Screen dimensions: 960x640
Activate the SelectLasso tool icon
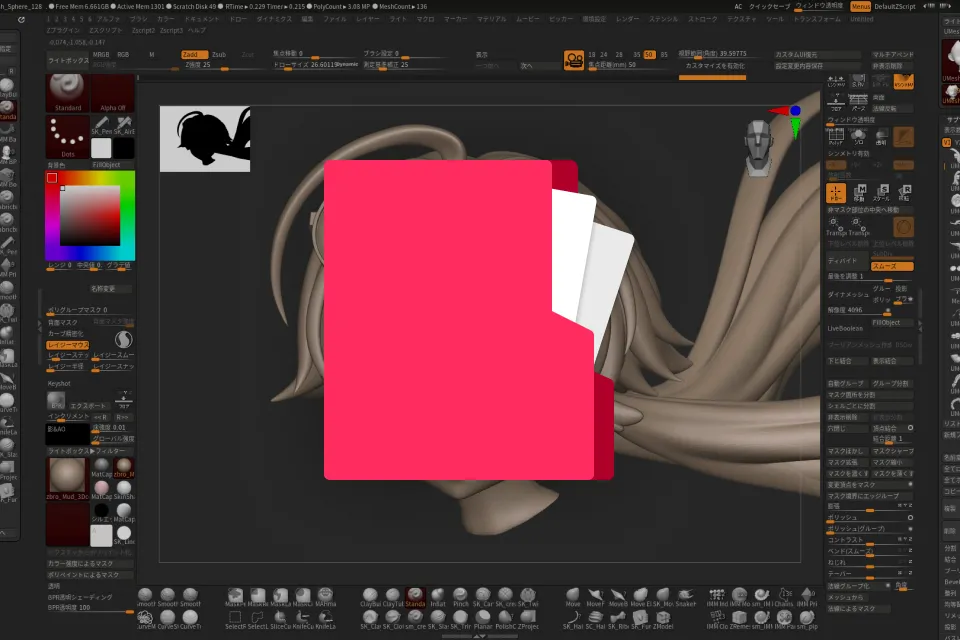coord(258,620)
